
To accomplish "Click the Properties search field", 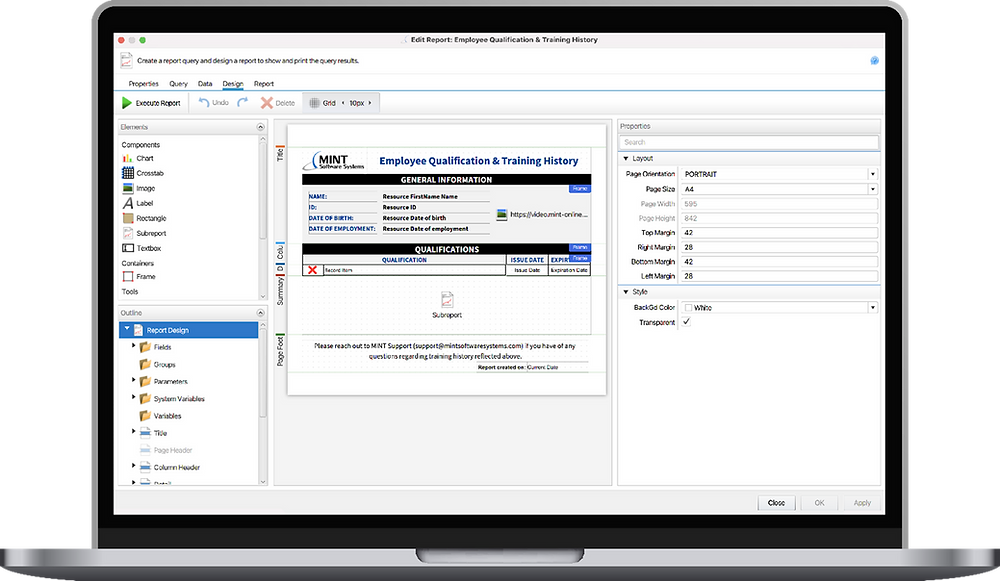I will [x=749, y=142].
